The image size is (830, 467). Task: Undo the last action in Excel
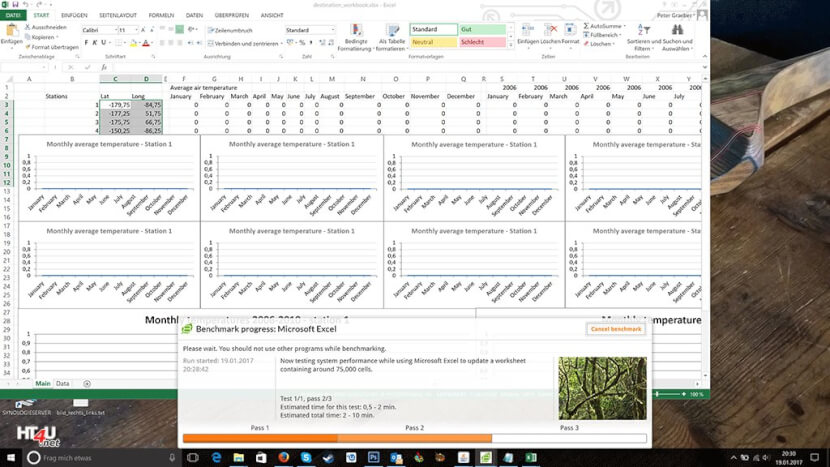(25, 4)
